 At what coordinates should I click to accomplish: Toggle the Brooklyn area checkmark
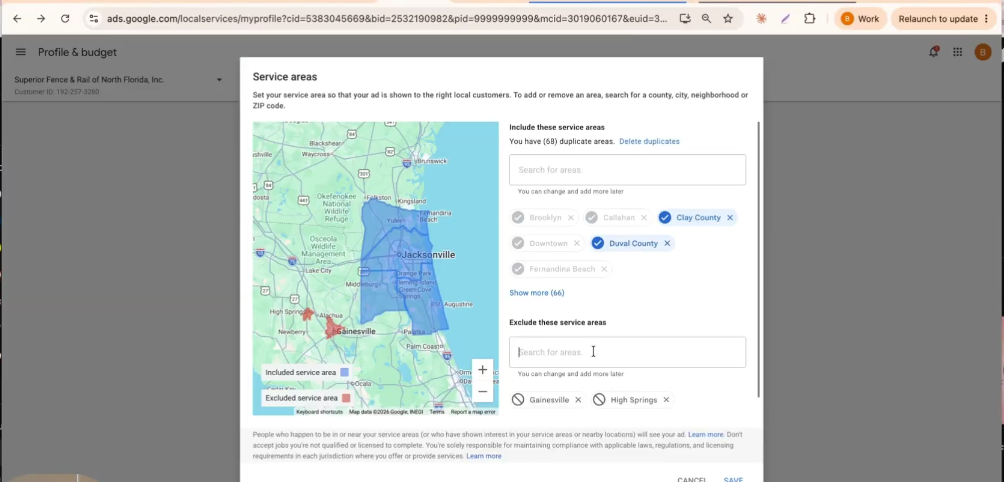point(517,218)
